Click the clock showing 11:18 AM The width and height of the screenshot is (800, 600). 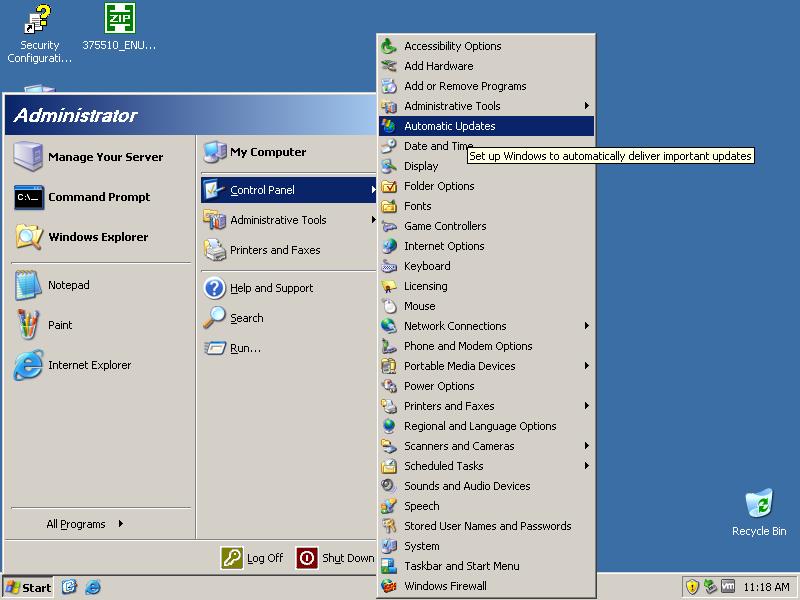(x=767, y=587)
